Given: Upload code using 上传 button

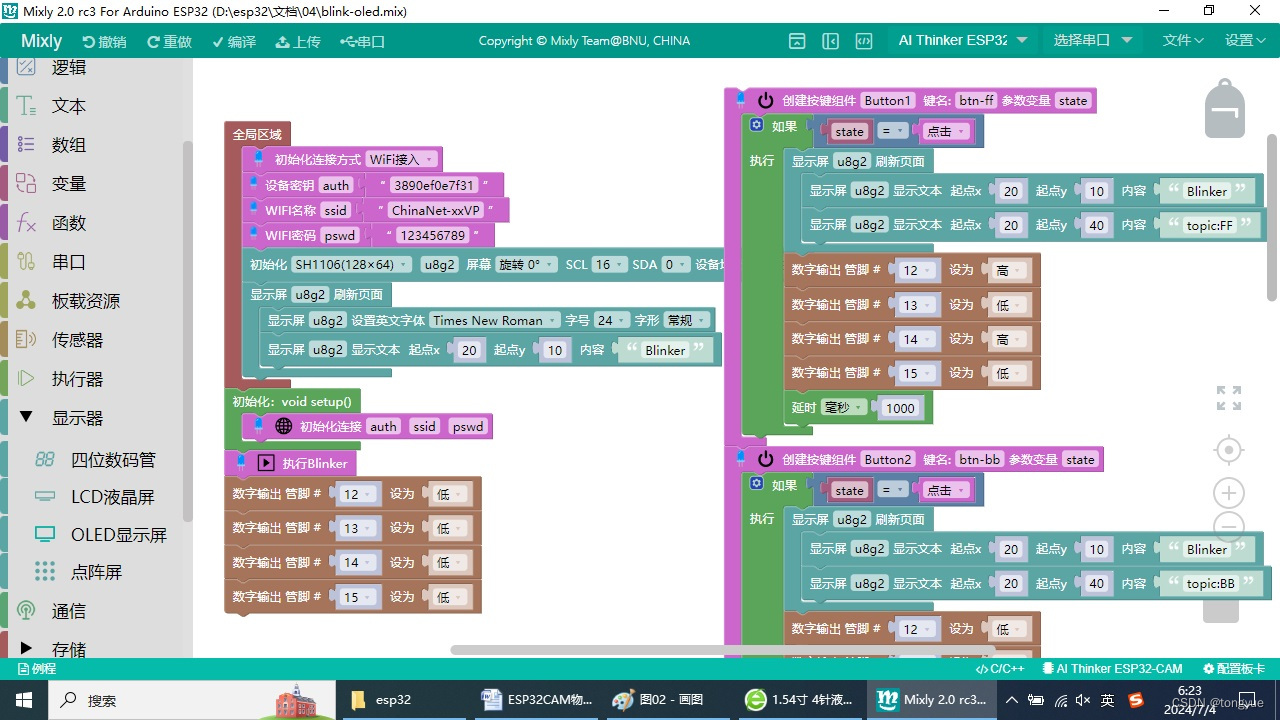Looking at the screenshot, I should tap(298, 41).
